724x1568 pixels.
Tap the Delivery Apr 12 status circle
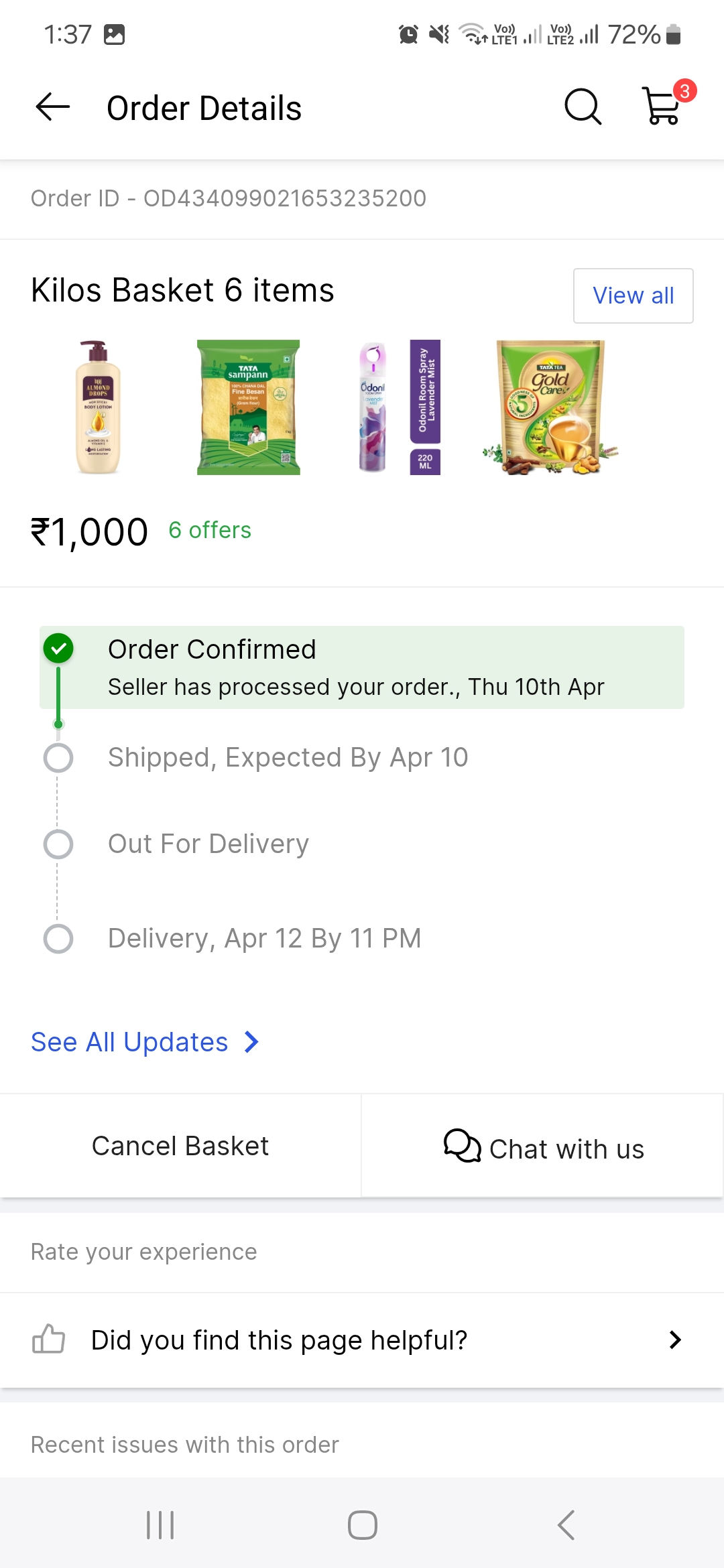click(x=58, y=939)
